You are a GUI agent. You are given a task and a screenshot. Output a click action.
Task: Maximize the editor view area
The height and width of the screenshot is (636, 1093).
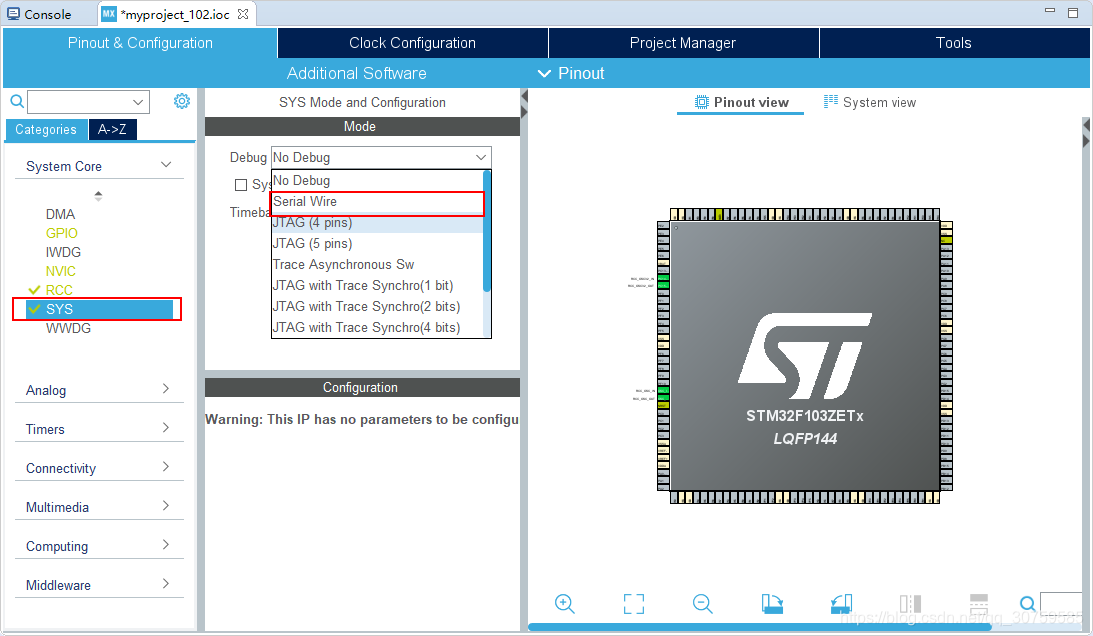click(1073, 13)
